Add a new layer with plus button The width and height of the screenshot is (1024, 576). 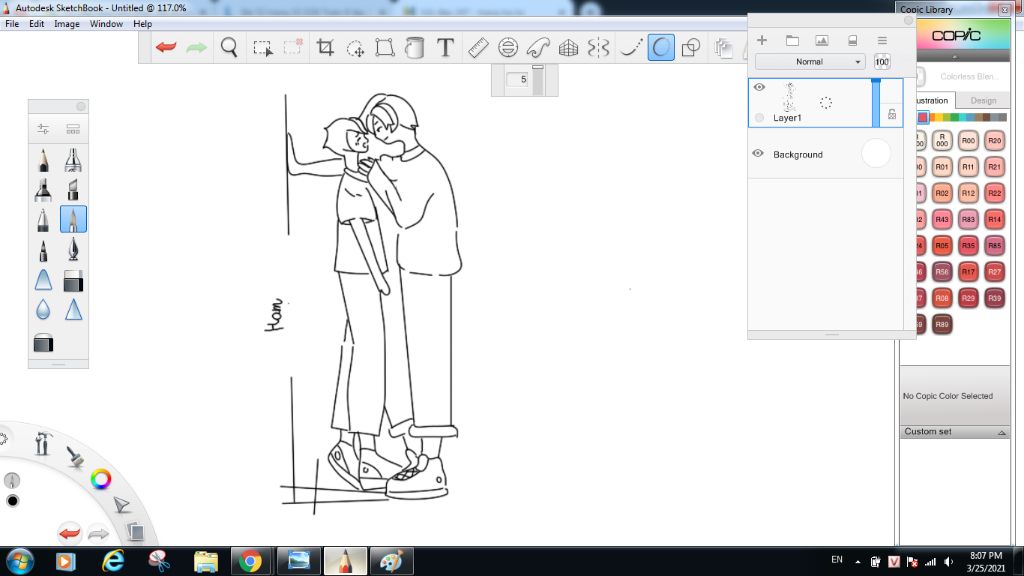(x=761, y=40)
